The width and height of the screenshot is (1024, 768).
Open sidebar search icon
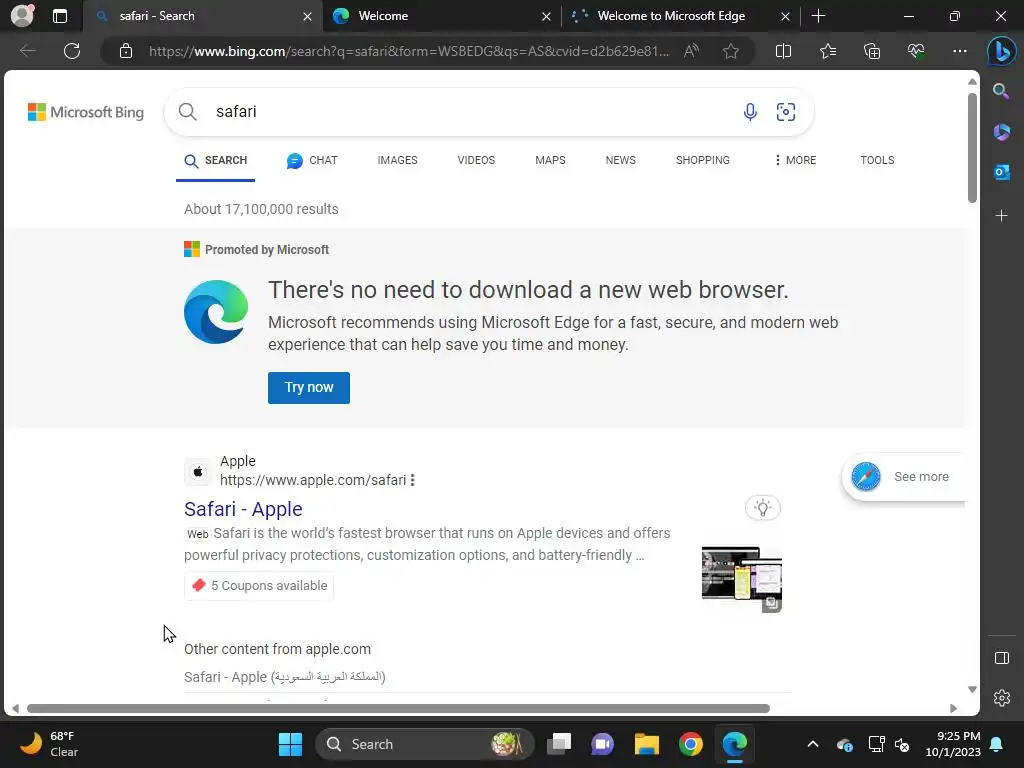tap(1001, 91)
